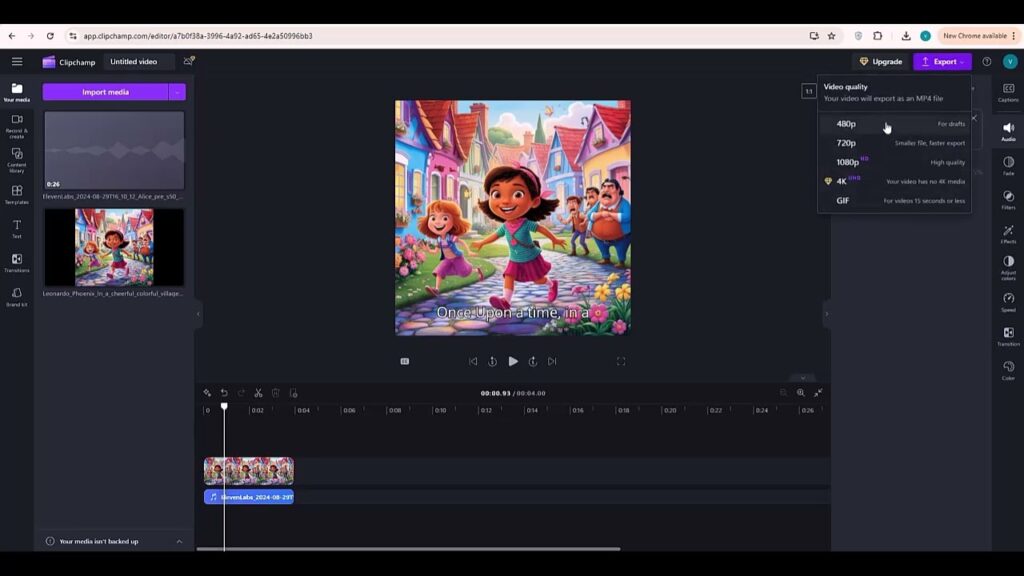Select the ElevenLabs audio thumbnail in media
The height and width of the screenshot is (576, 1024).
(x=114, y=151)
